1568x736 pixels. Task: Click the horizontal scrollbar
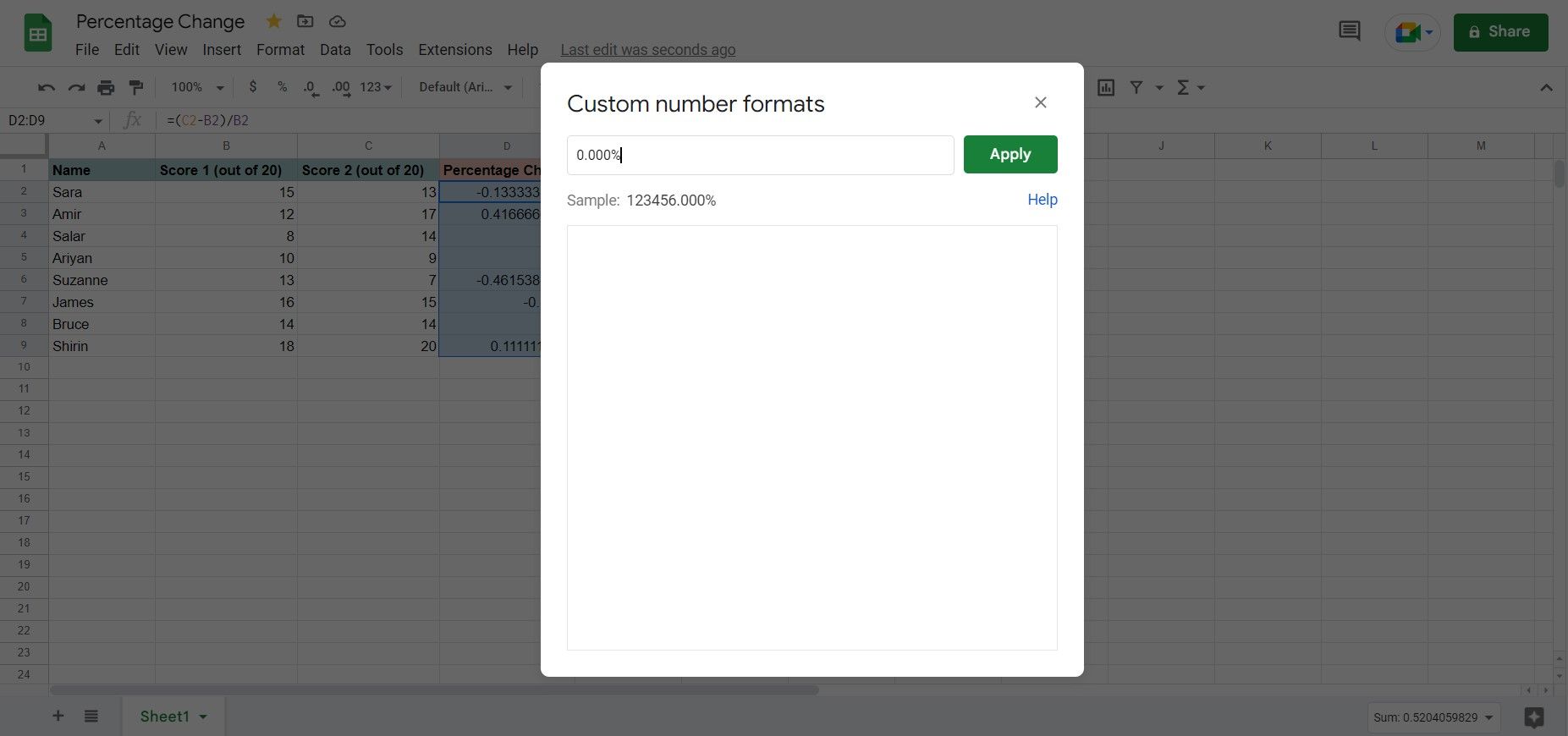tap(434, 690)
